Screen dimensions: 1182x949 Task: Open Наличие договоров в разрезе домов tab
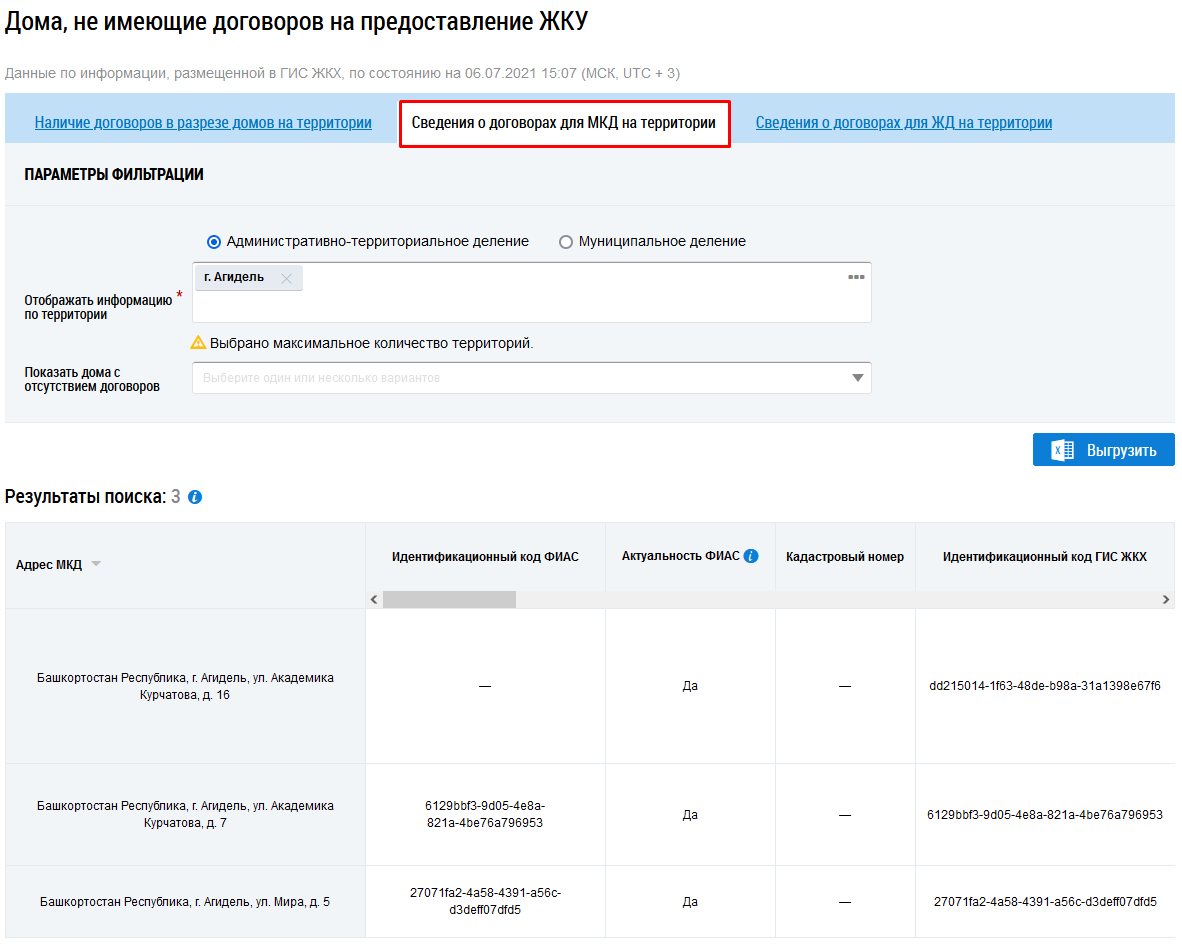tap(203, 122)
